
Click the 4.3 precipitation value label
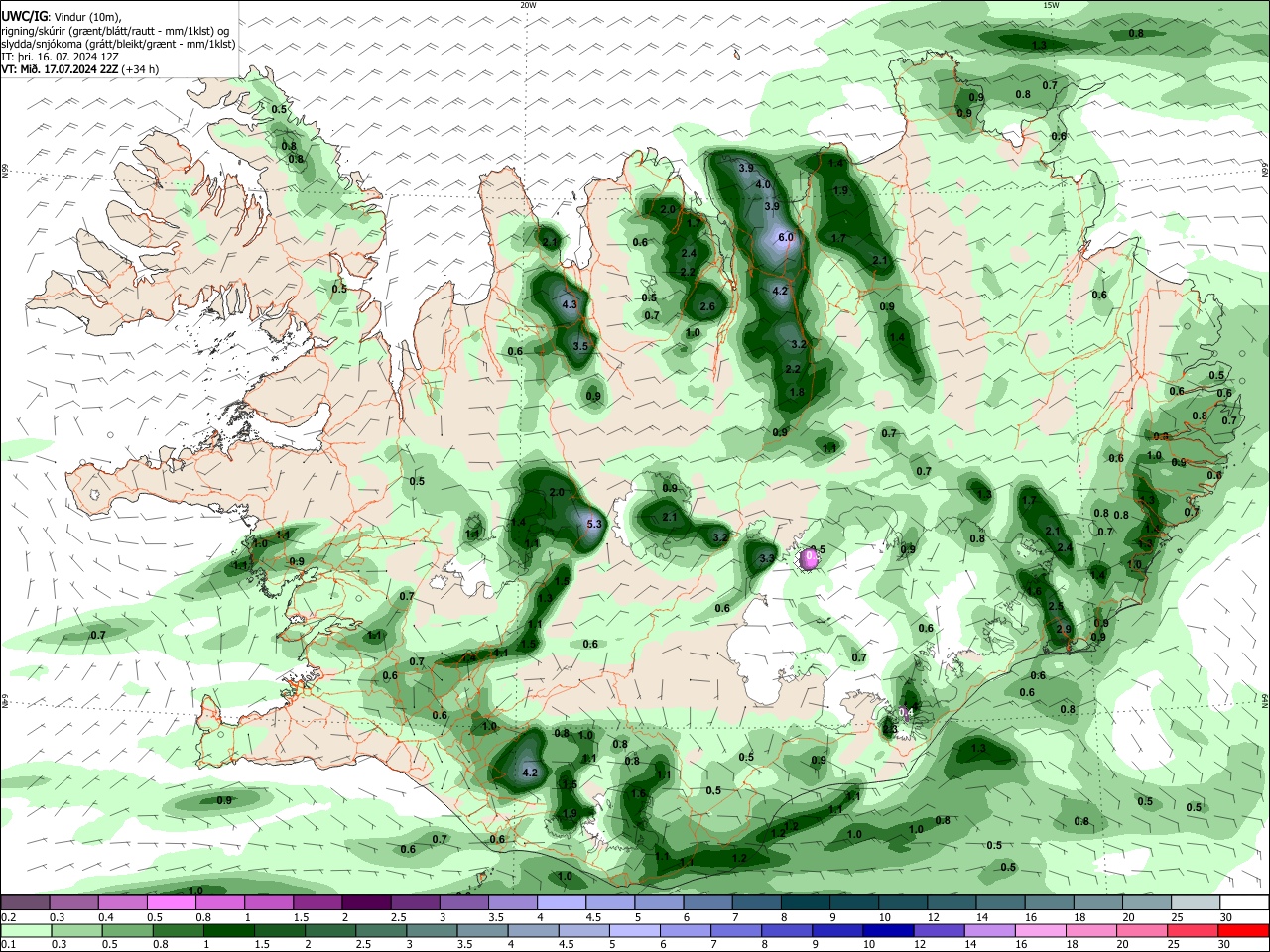pyautogui.click(x=570, y=305)
